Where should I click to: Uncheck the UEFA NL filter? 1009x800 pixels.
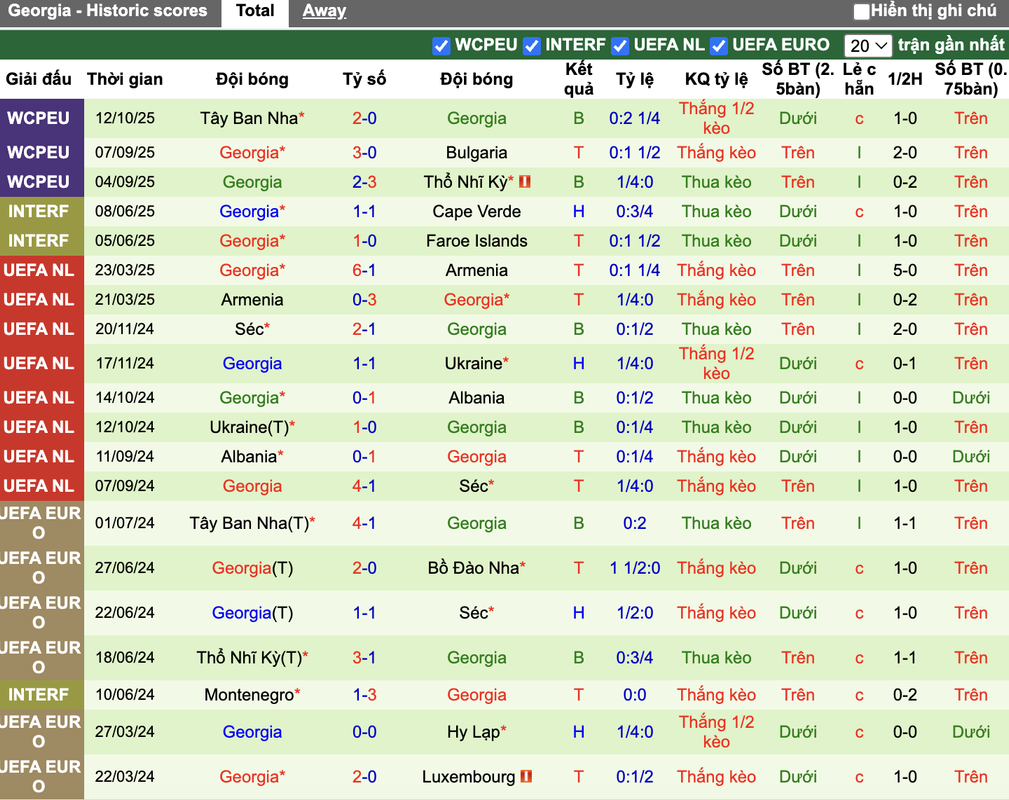(620, 46)
